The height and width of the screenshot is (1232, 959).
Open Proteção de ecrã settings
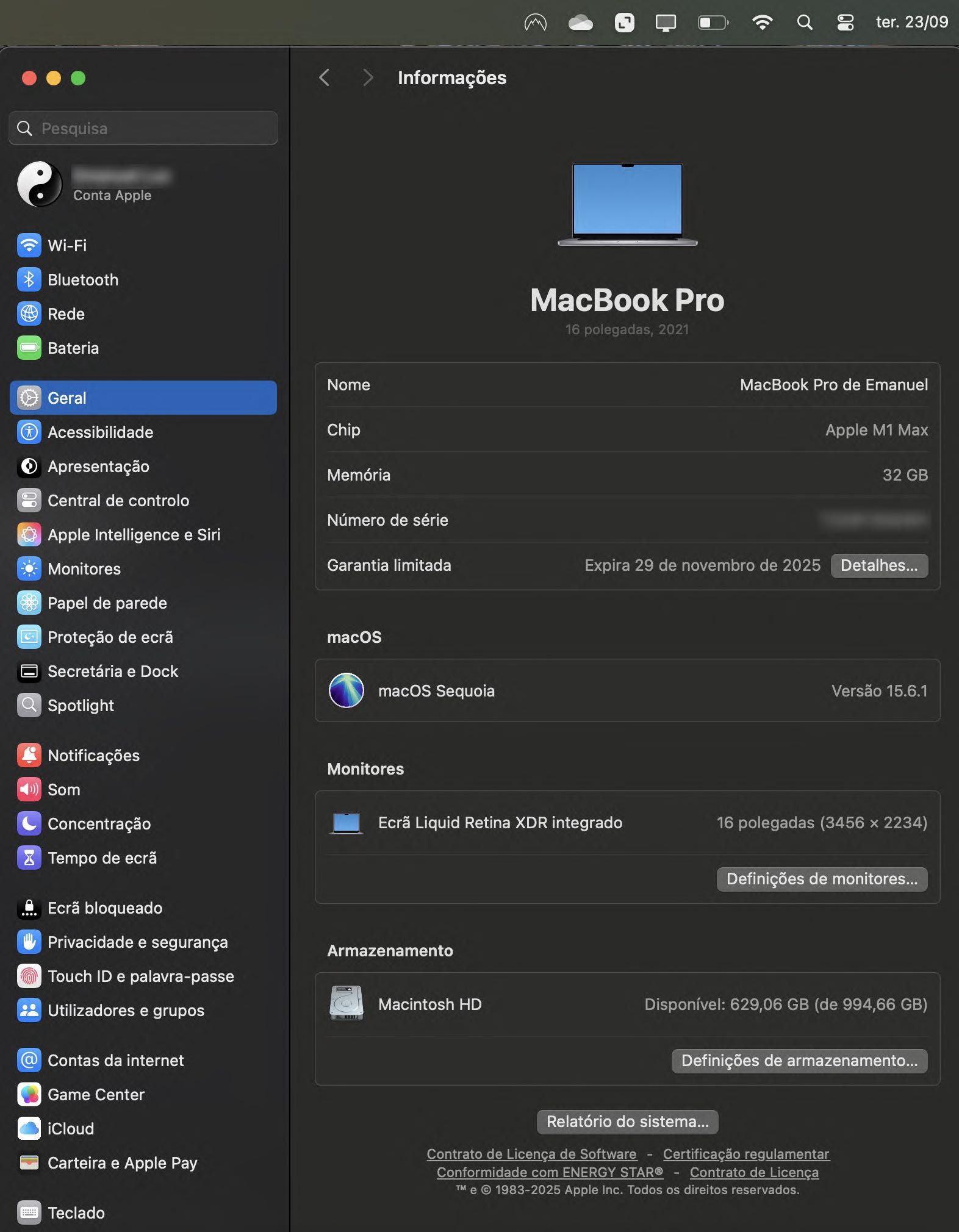click(143, 637)
